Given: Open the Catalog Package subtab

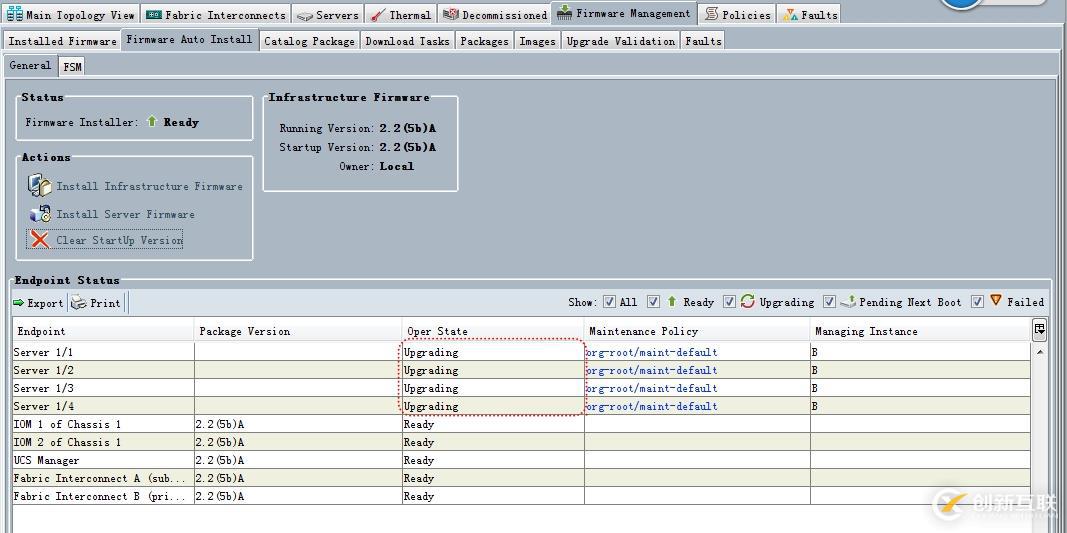Looking at the screenshot, I should tap(310, 41).
